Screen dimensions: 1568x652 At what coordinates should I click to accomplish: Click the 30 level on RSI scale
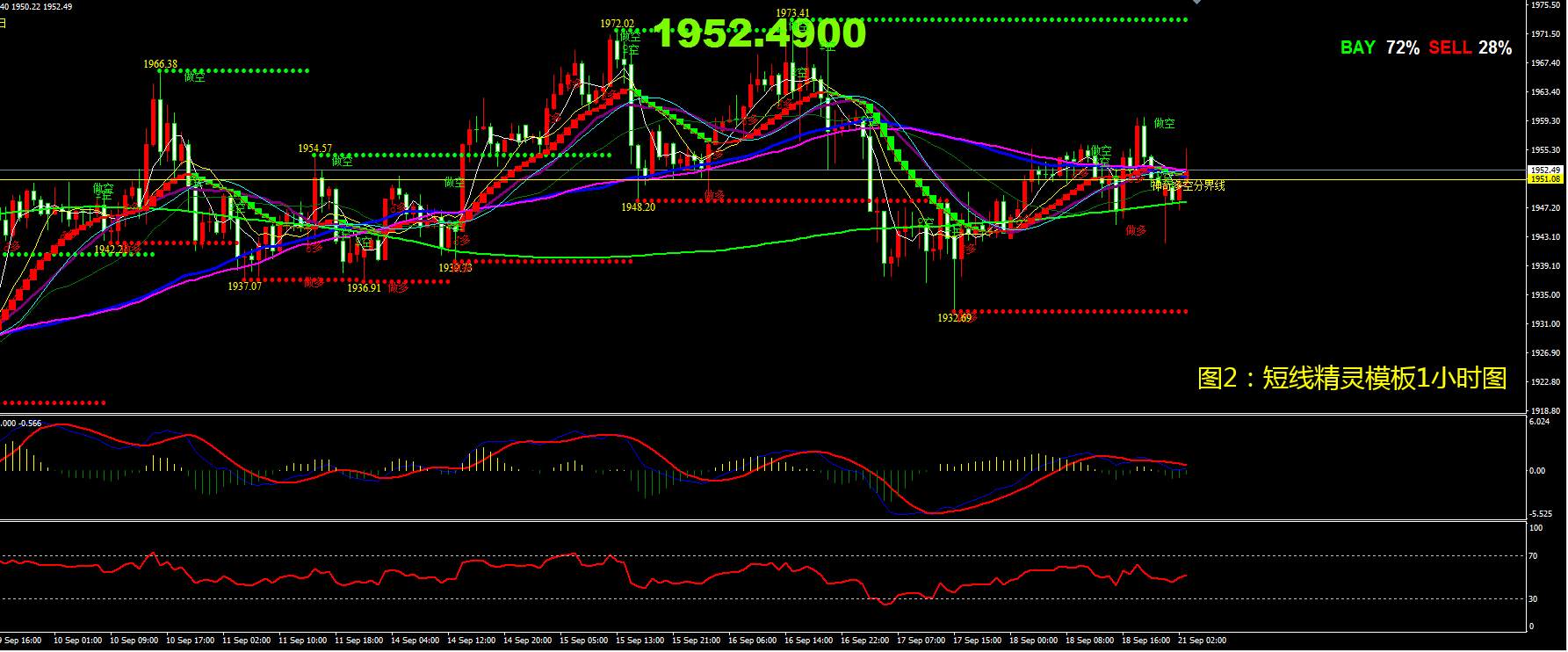(x=1534, y=598)
